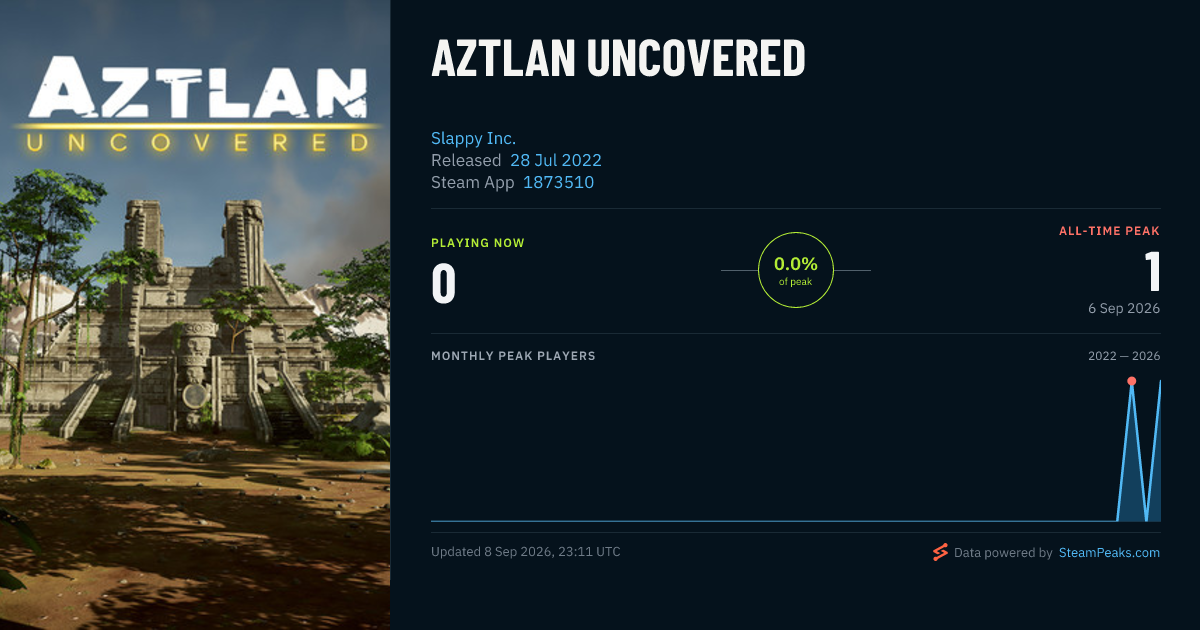Click the 6 Sep 2026 peak date
The image size is (1200, 630).
coord(1124,308)
